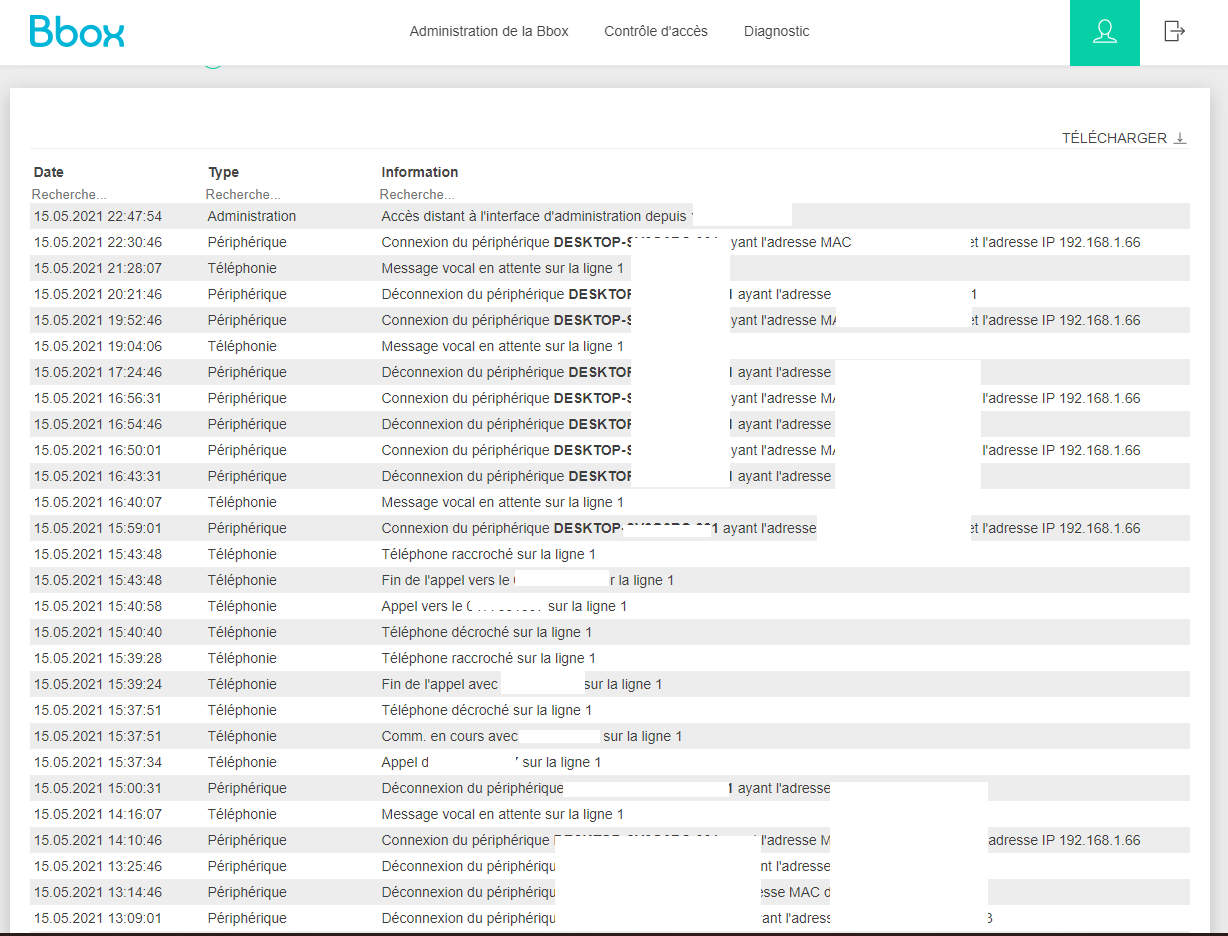Open Contrôle d'accès menu

(x=656, y=31)
